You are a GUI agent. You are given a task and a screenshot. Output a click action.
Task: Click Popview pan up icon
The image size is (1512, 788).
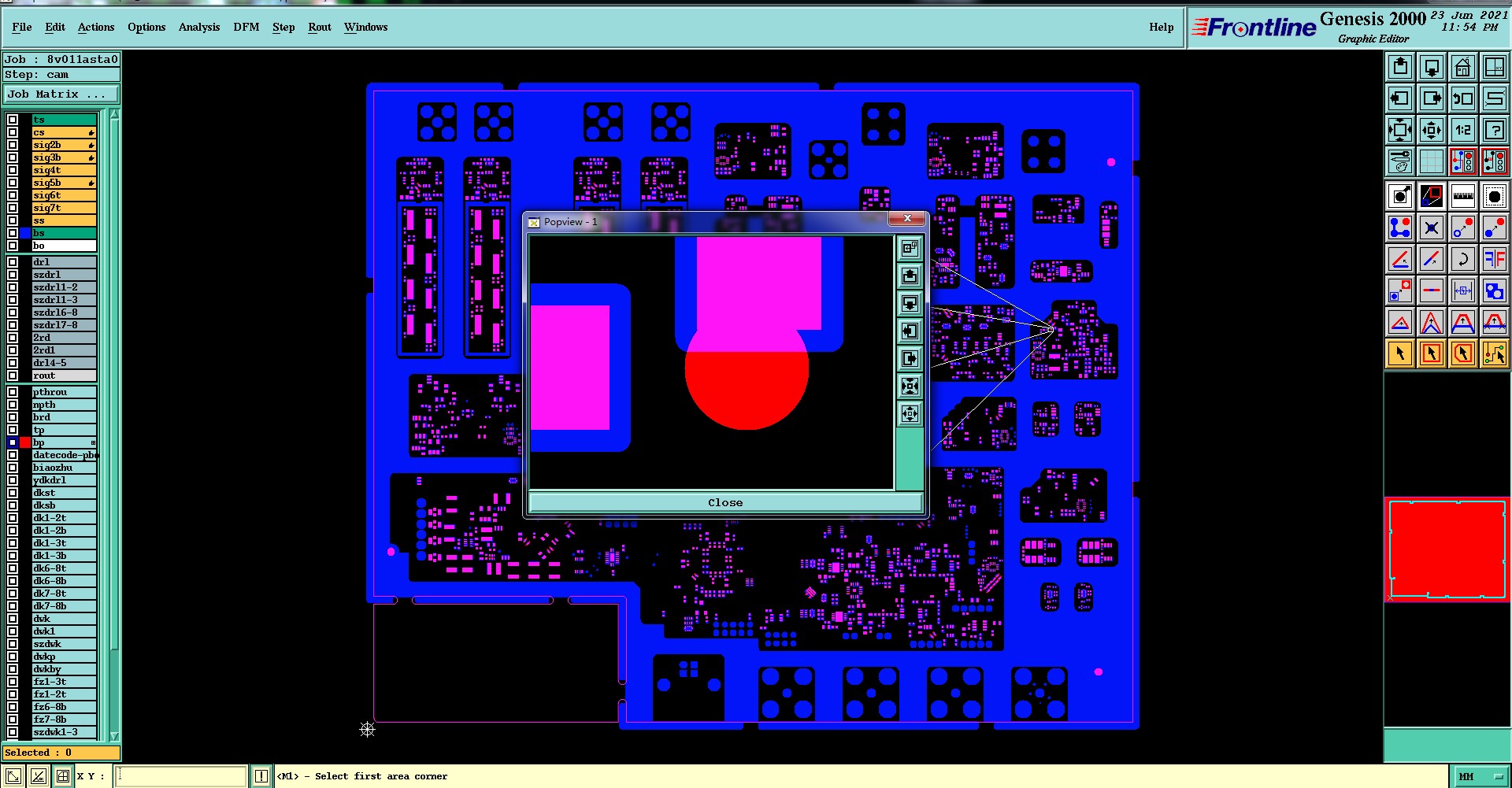click(910, 276)
